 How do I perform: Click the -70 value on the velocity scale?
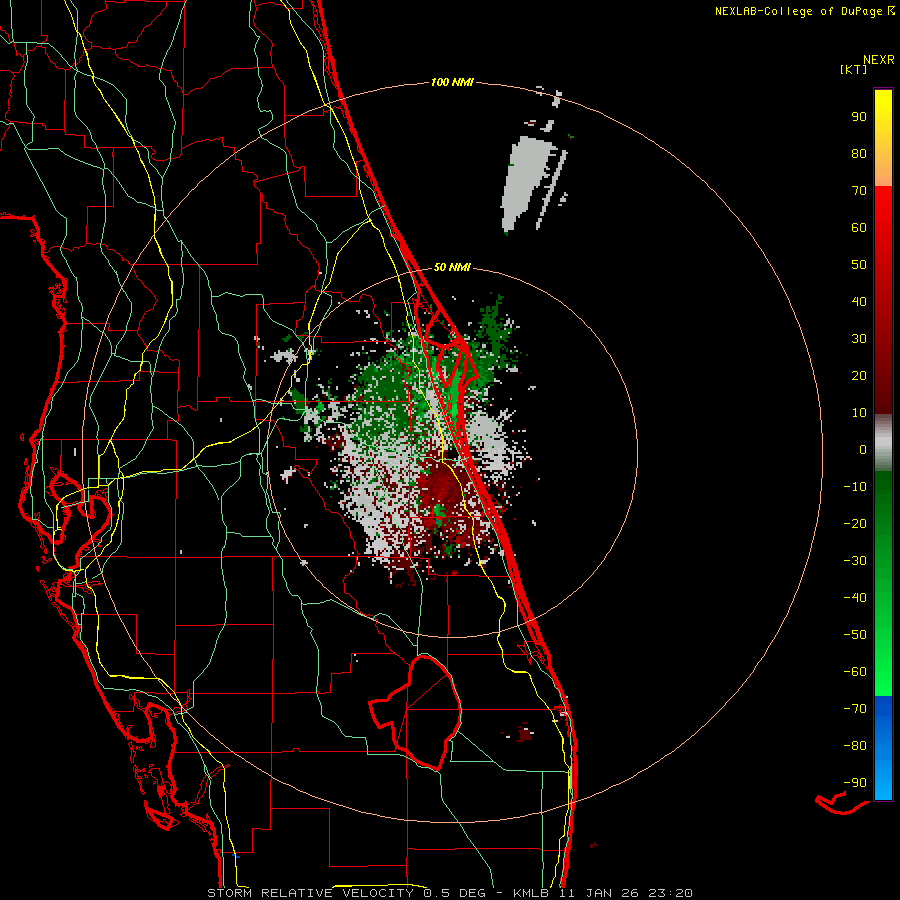855,709
